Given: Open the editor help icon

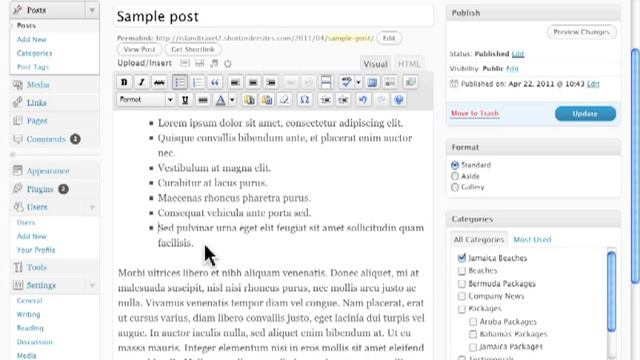Looking at the screenshot, I should (399, 100).
